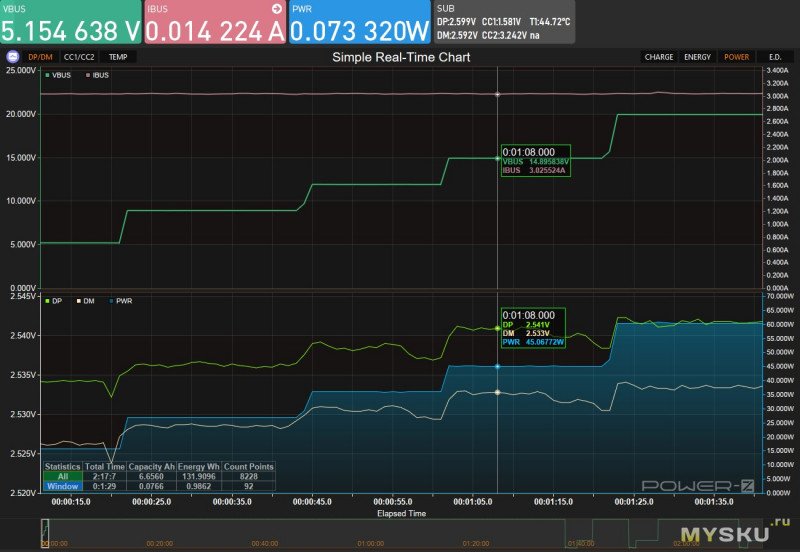This screenshot has width=800, height=552.
Task: Click the DM:2.592V reading in SUB panel
Action: pos(457,35)
